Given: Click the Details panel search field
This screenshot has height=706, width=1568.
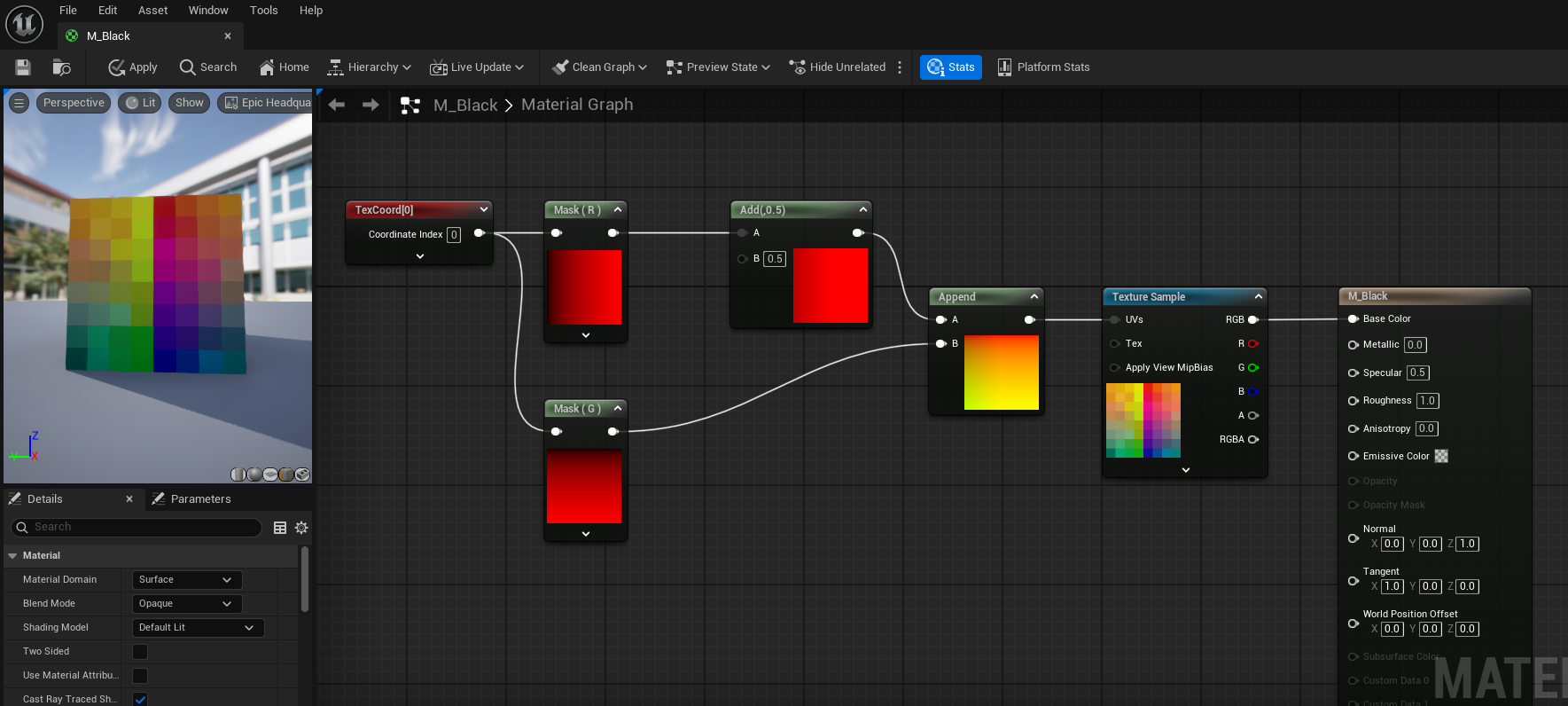Looking at the screenshot, I should [x=136, y=528].
